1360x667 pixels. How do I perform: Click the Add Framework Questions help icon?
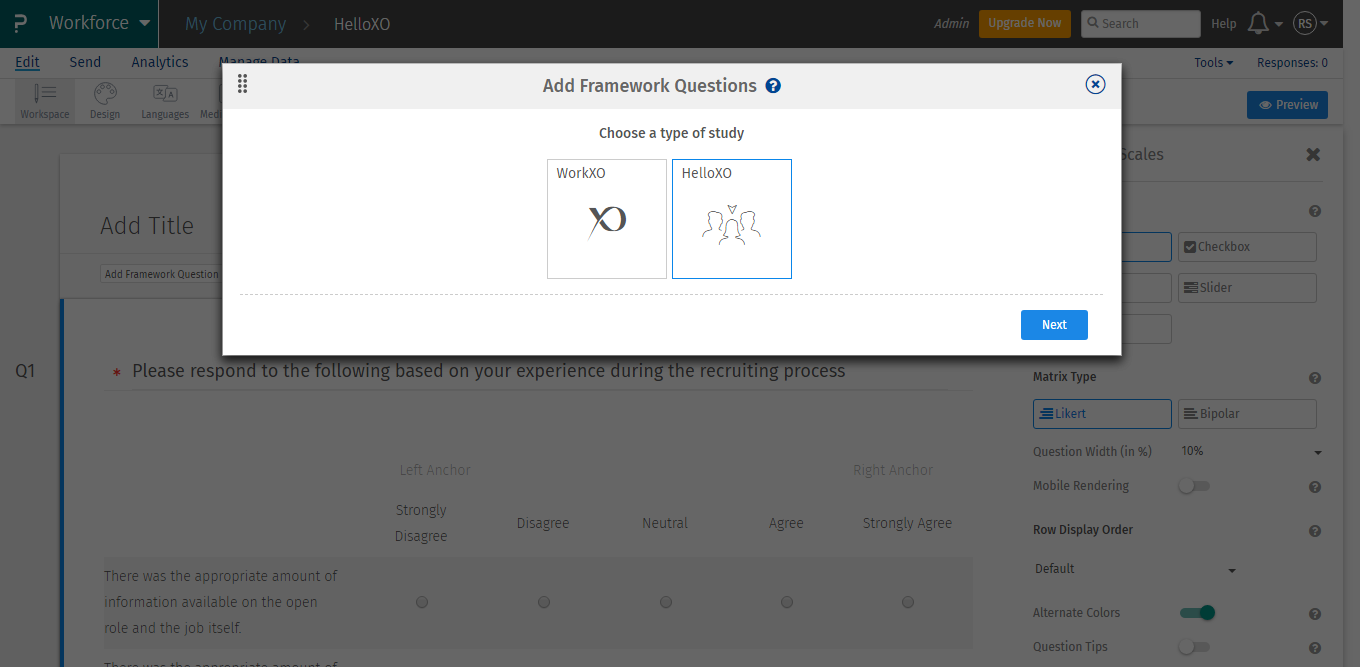pyautogui.click(x=773, y=86)
